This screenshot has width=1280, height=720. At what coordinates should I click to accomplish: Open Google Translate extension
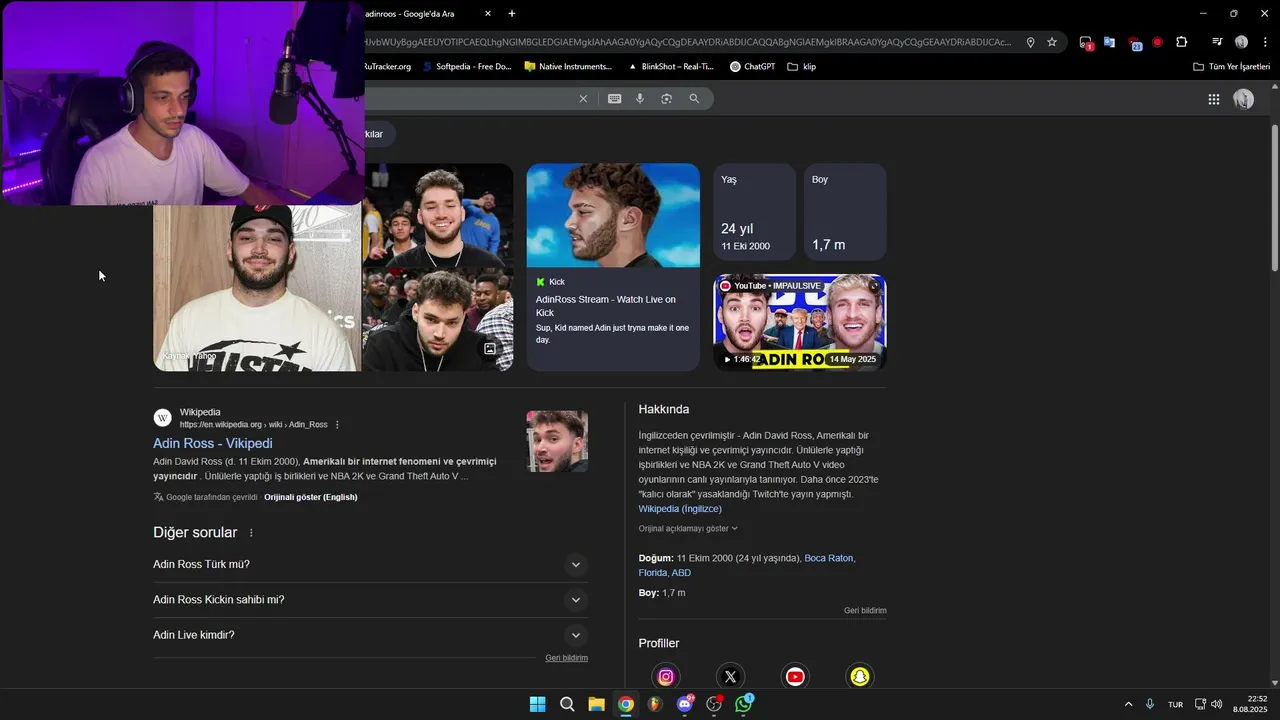tap(1109, 42)
